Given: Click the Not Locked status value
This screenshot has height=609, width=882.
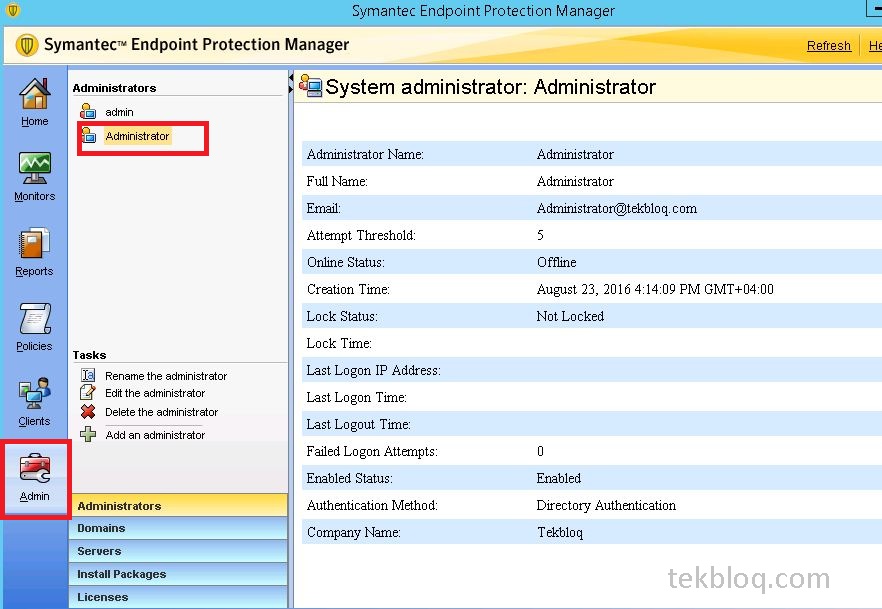Looking at the screenshot, I should [x=570, y=317].
